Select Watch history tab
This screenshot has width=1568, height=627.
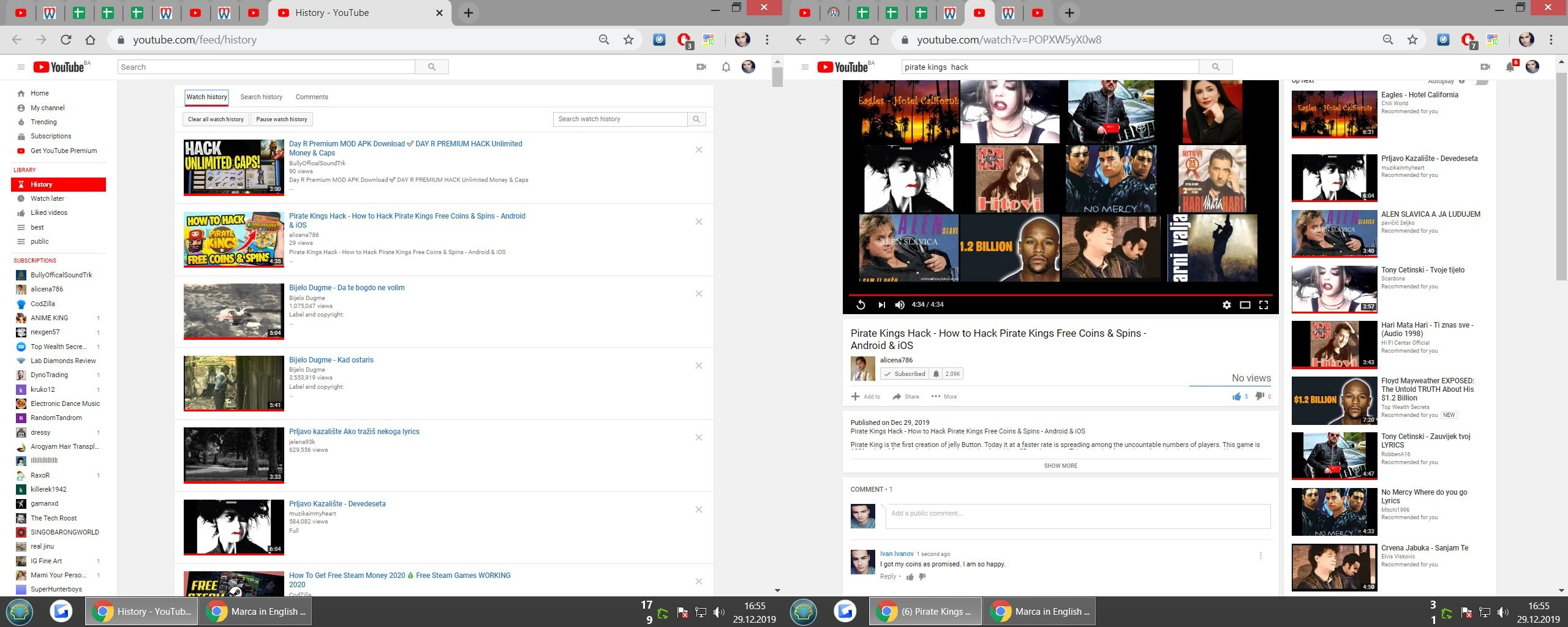(x=206, y=97)
